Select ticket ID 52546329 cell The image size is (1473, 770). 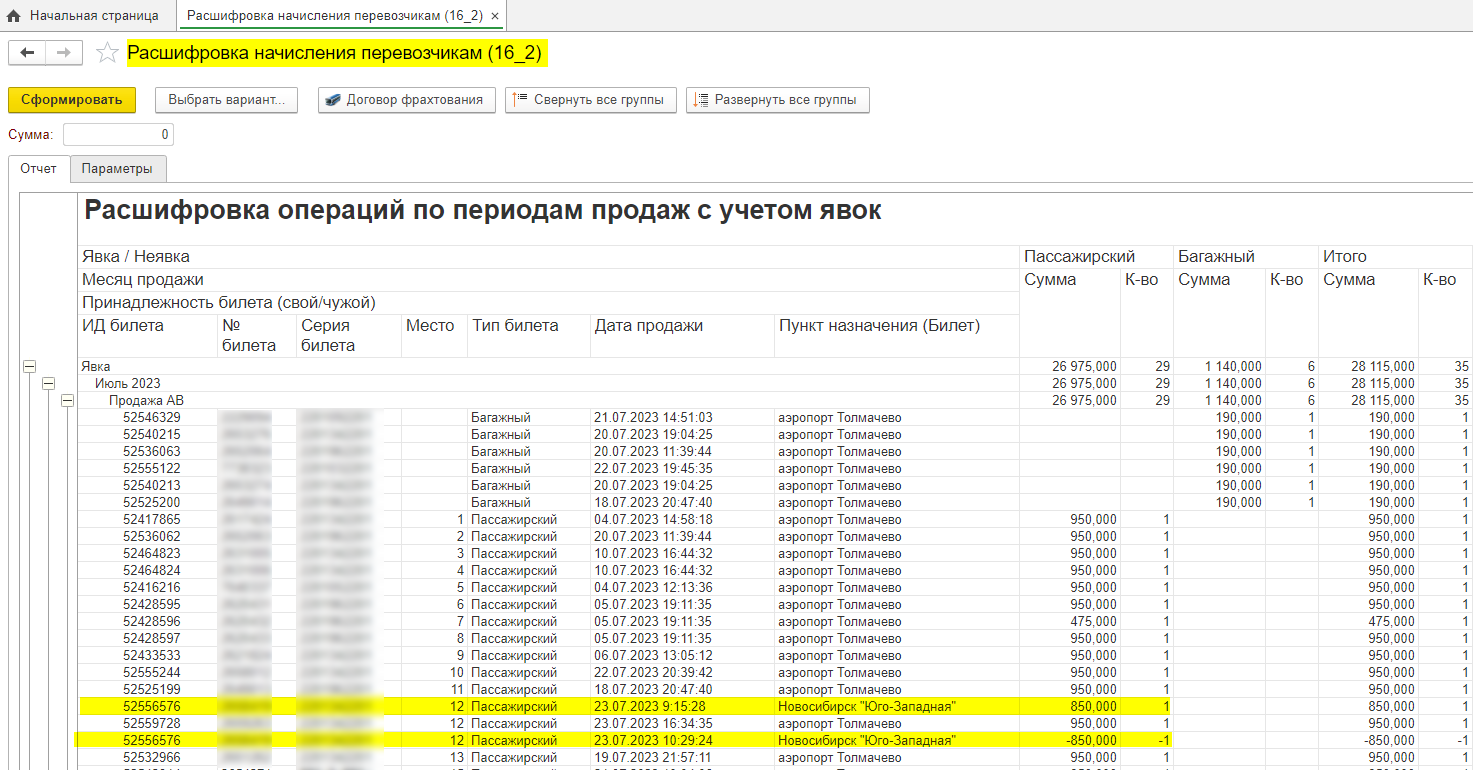(151, 418)
